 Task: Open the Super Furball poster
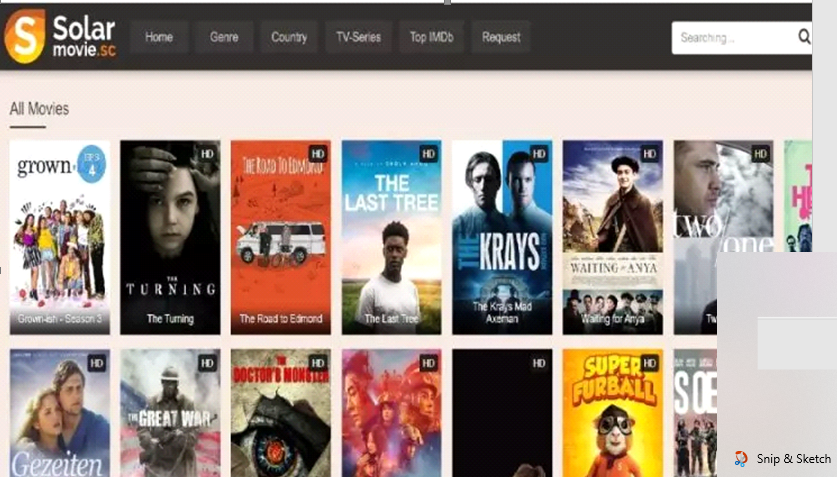pyautogui.click(x=613, y=413)
